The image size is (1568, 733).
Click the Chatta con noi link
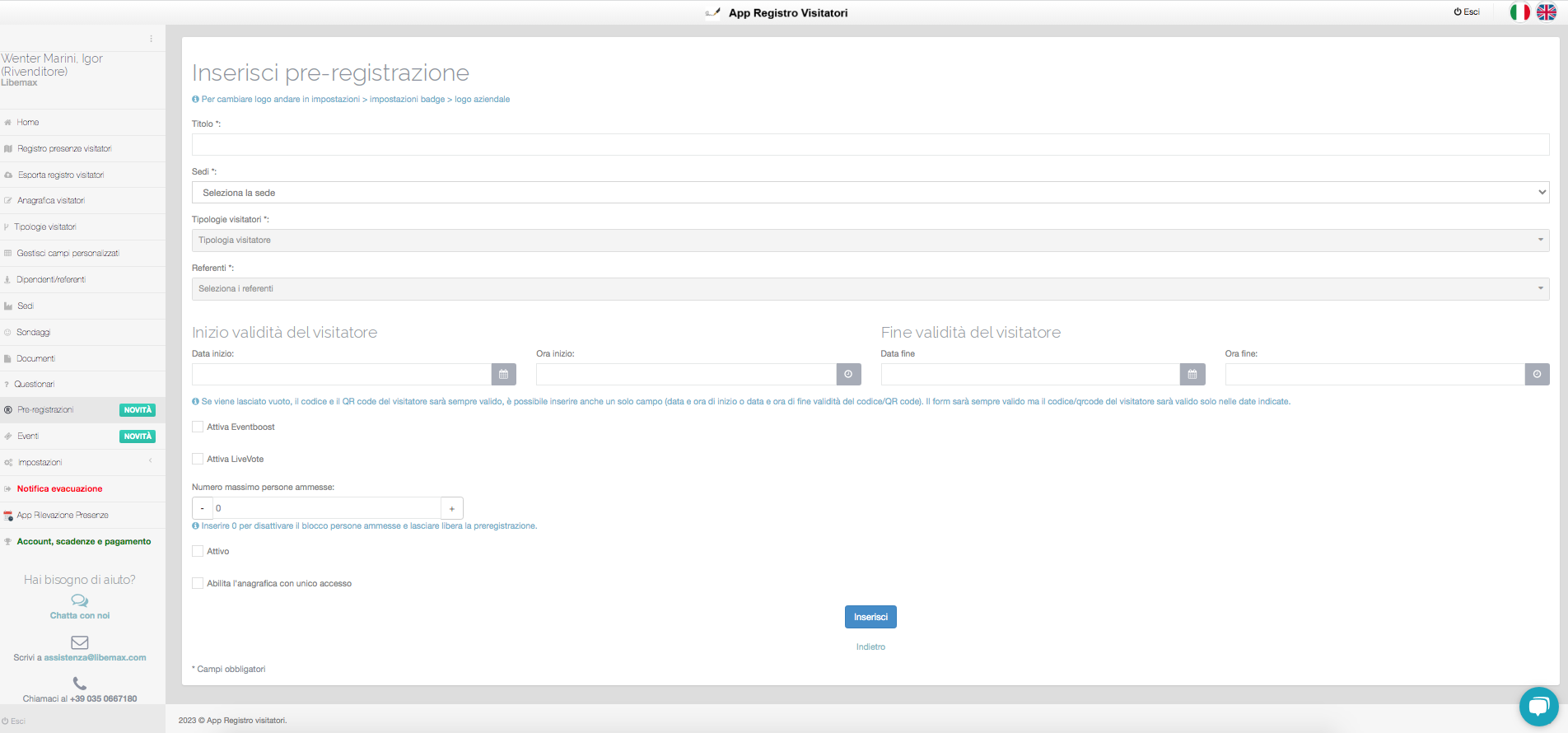[x=80, y=616]
